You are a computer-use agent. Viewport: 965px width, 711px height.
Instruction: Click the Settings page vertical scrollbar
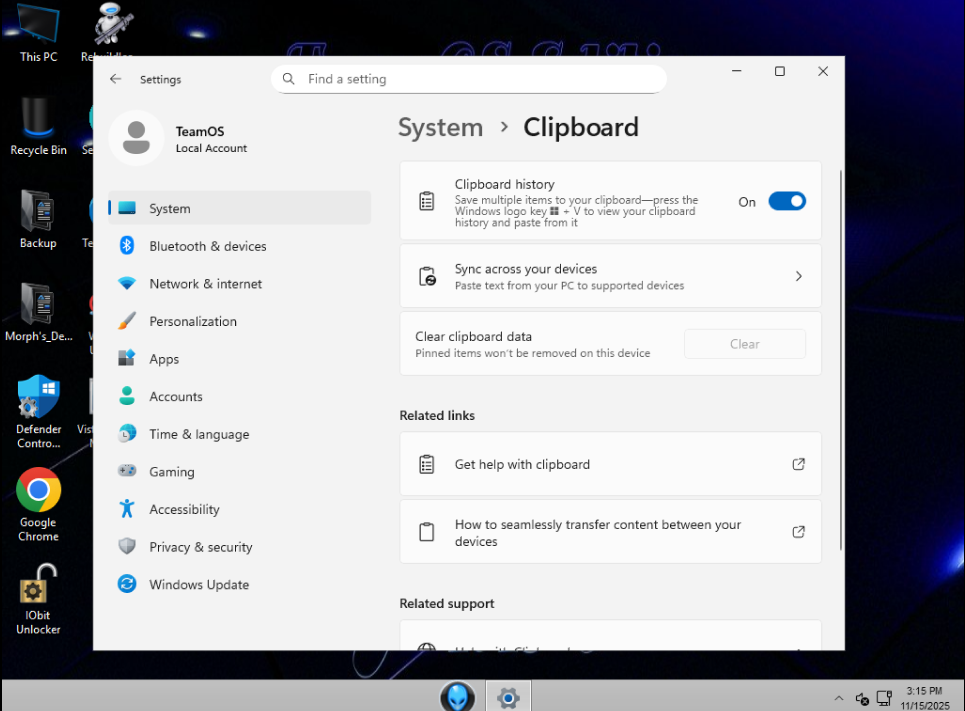[841, 360]
